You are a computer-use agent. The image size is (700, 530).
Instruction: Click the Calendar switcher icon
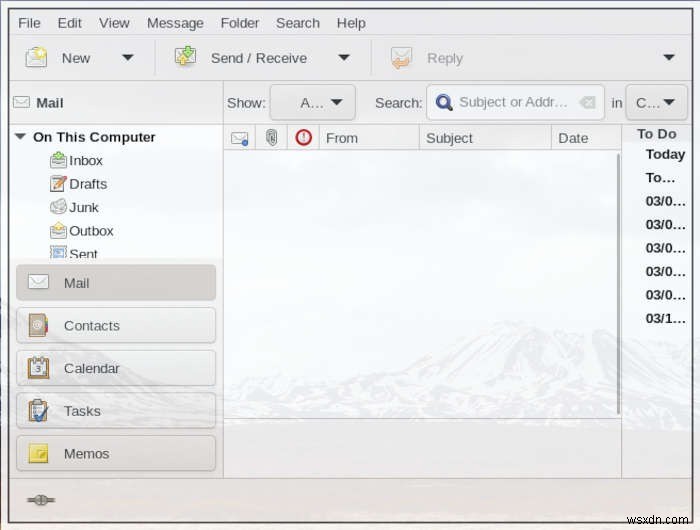pyautogui.click(x=38, y=368)
